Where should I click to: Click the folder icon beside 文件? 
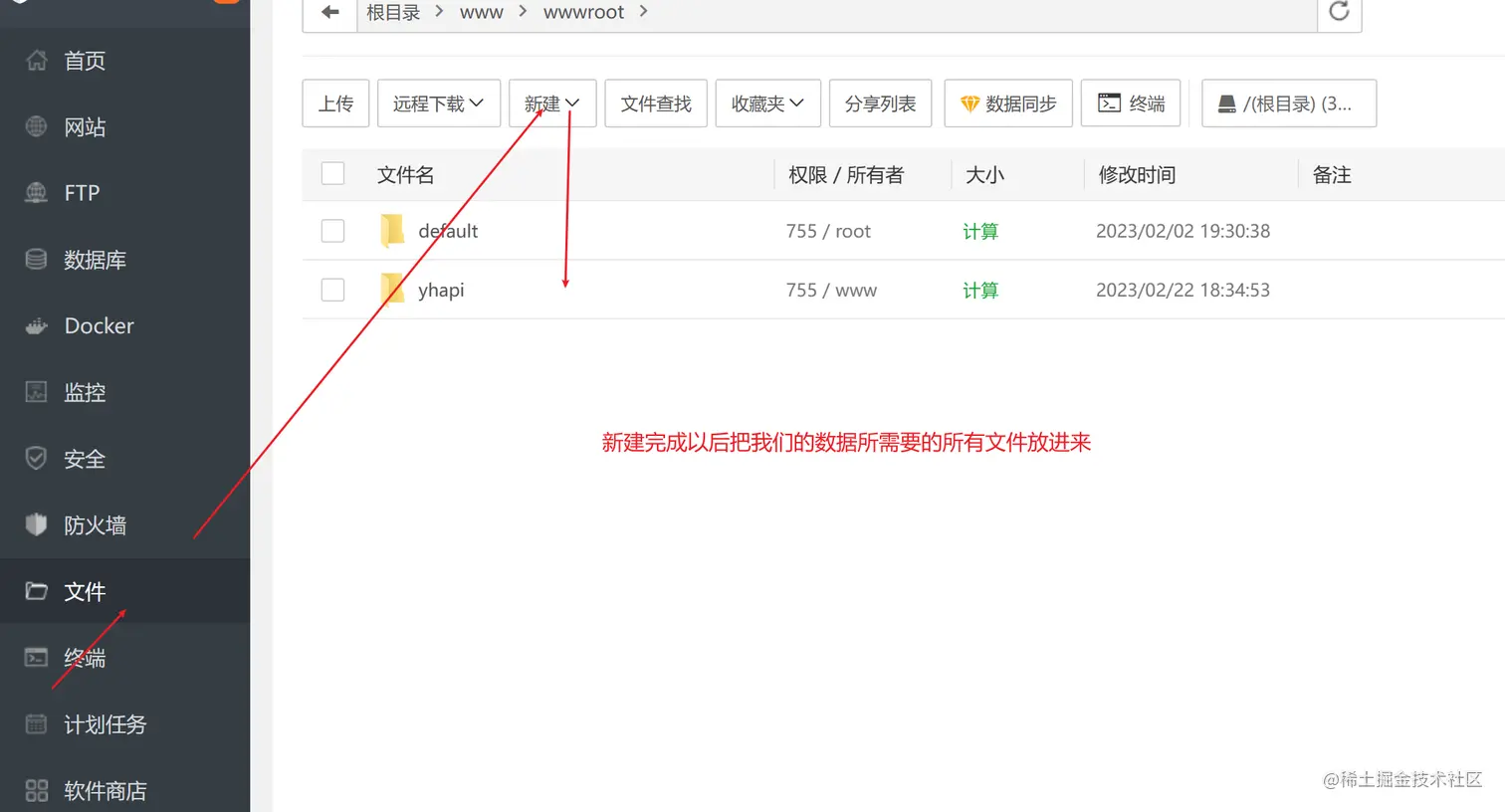pyautogui.click(x=36, y=591)
